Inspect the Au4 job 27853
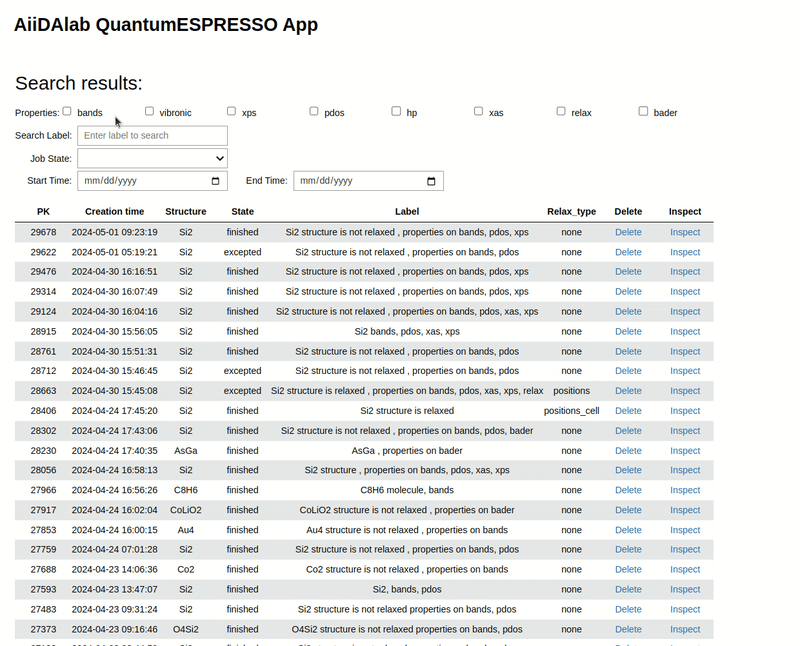800x646 pixels. pyautogui.click(x=685, y=530)
